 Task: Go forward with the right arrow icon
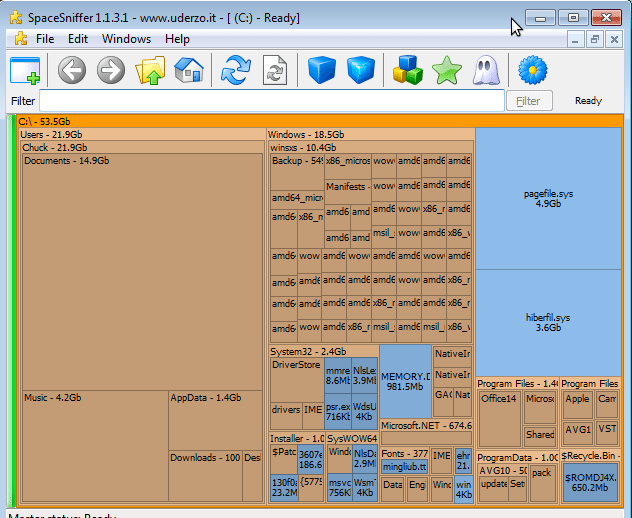pos(111,70)
